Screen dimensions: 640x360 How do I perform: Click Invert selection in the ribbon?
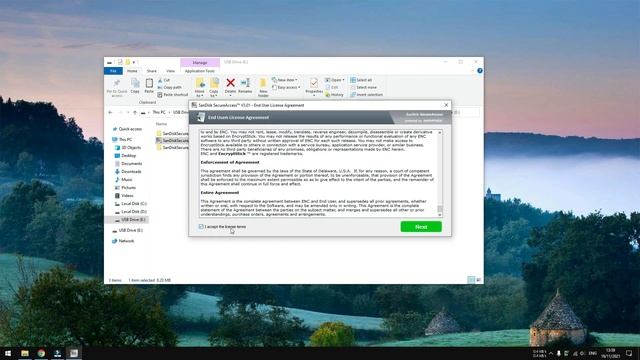point(367,95)
